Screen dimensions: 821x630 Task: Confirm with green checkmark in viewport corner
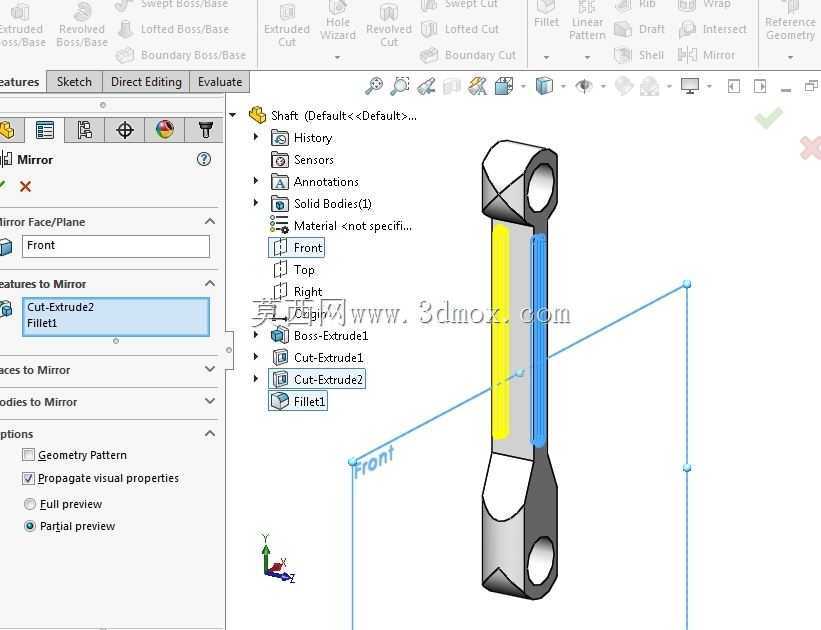(768, 118)
